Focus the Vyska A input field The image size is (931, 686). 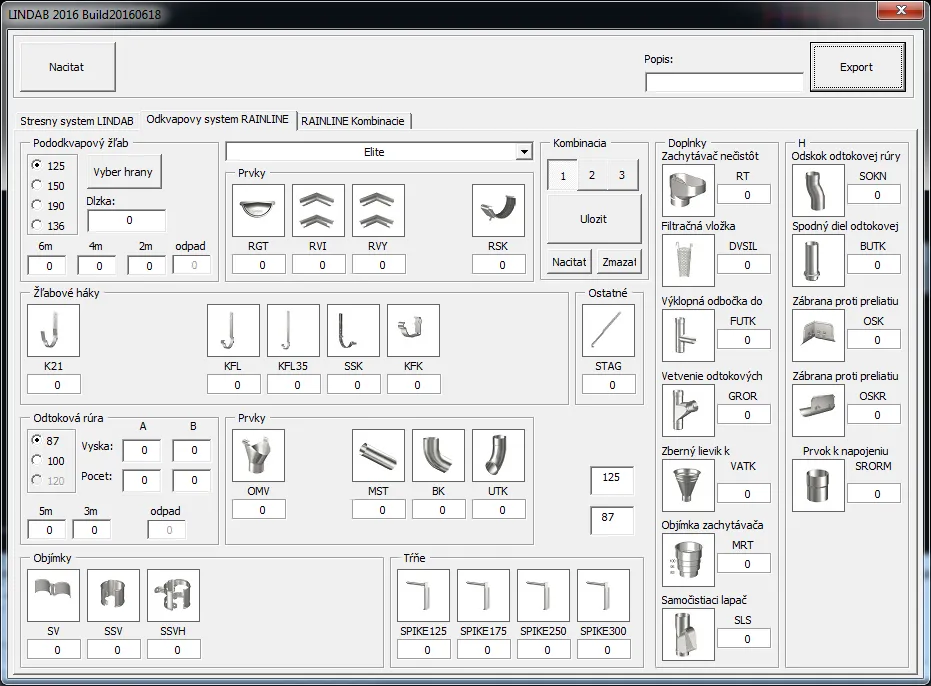(x=142, y=450)
